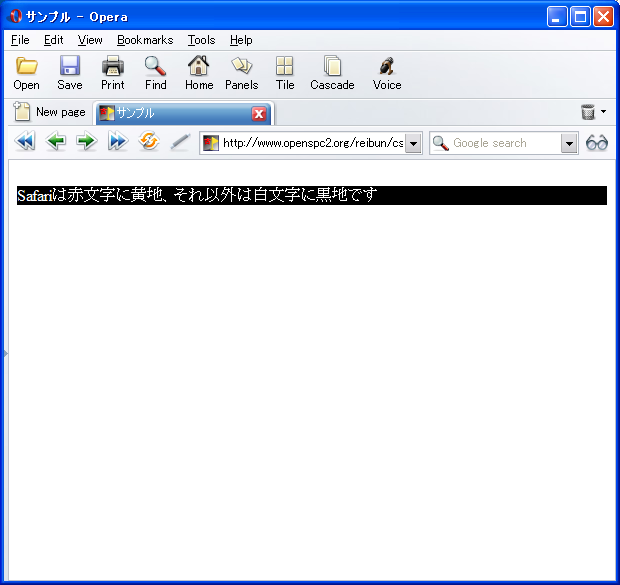Expand the address bar dropdown
The width and height of the screenshot is (620, 585).
point(413,143)
